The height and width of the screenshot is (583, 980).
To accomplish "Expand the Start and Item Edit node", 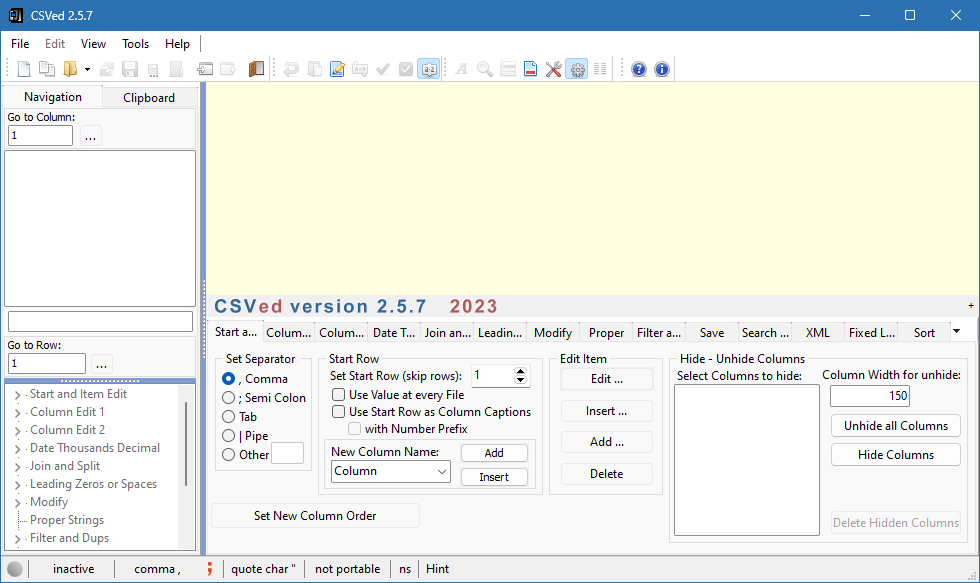I will [x=18, y=395].
